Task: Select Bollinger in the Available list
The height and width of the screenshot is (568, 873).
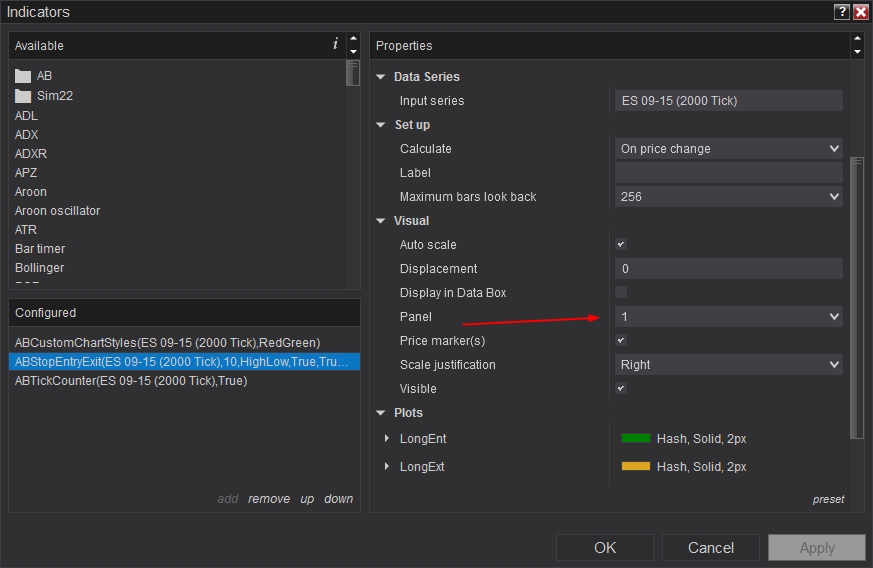Action: pyautogui.click(x=40, y=268)
